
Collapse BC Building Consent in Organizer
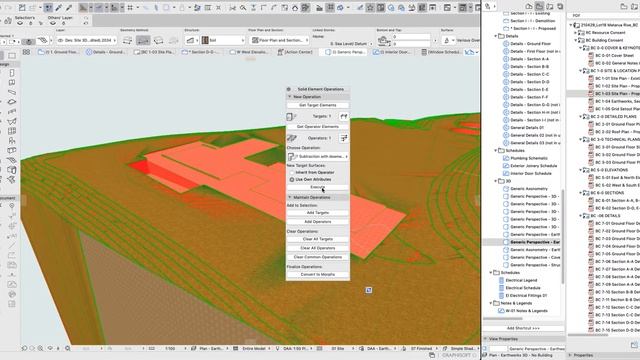click(576, 40)
